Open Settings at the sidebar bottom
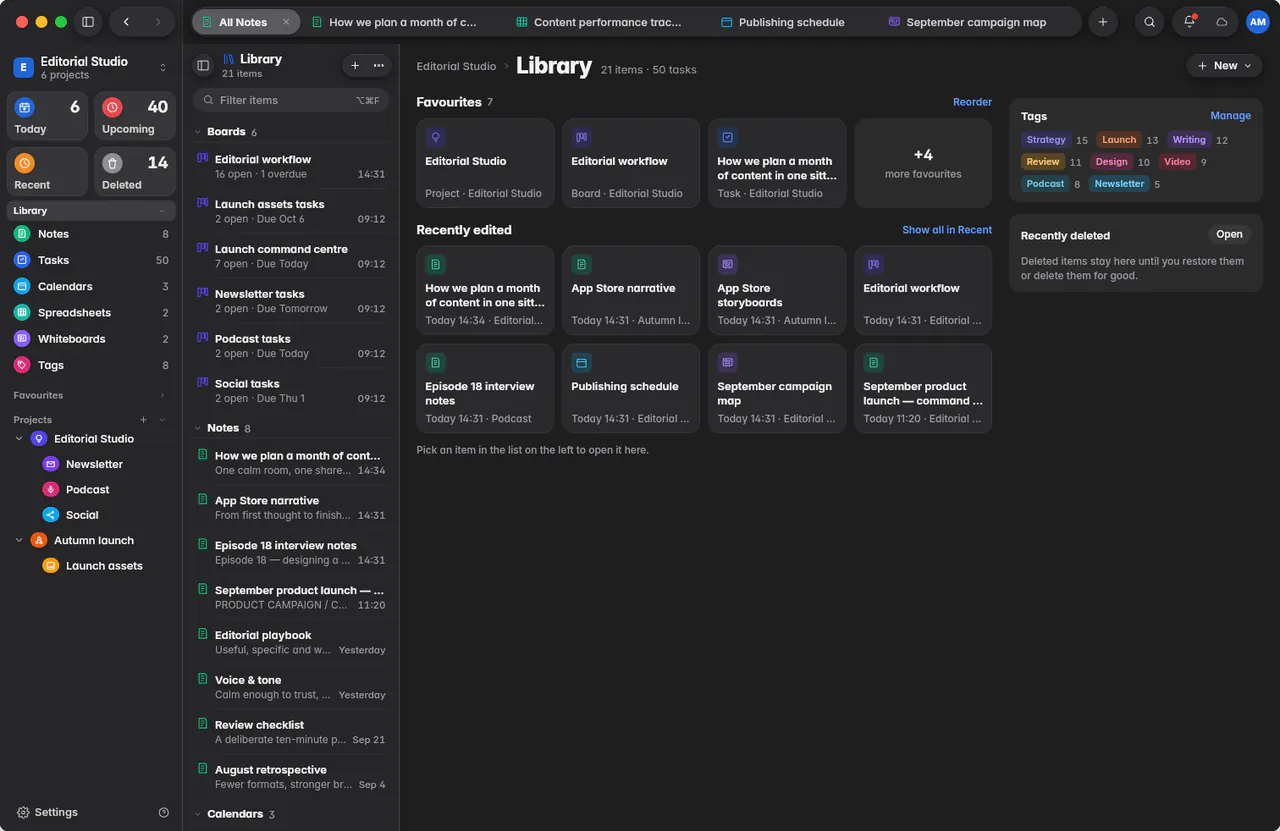Screen dimensions: 1280x831 click(47, 813)
